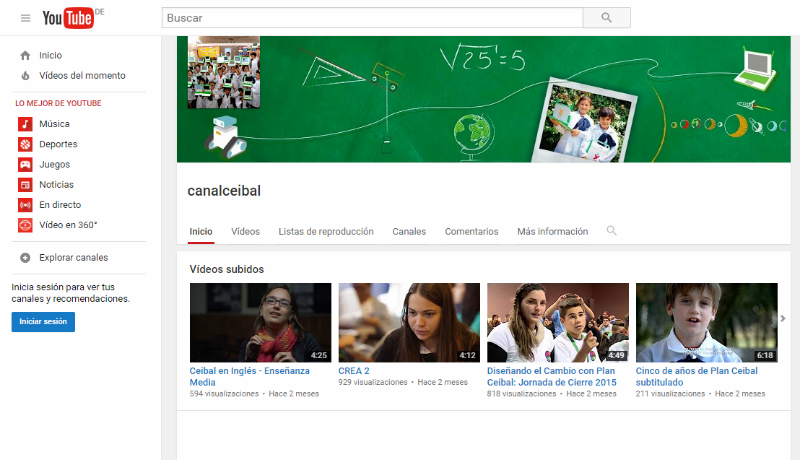Click the Juegos gaming icon
Viewport: 800px width, 460px height.
click(x=25, y=164)
